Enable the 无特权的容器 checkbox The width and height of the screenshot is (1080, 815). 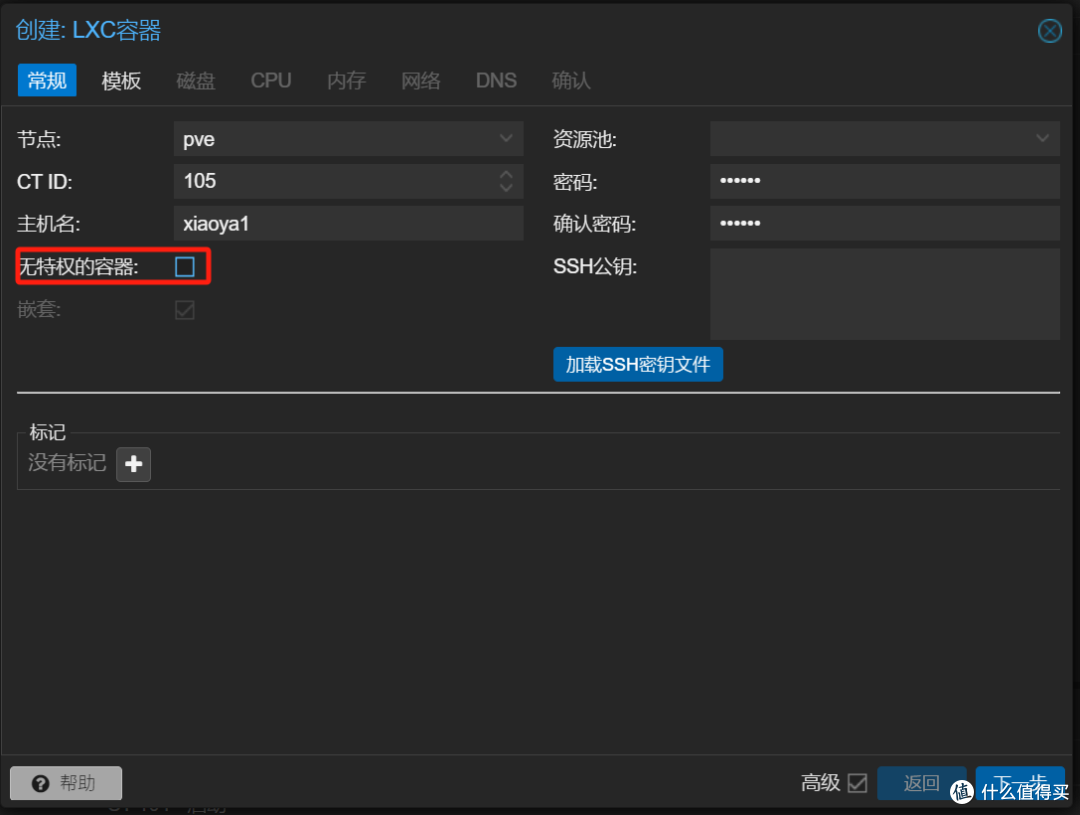pyautogui.click(x=183, y=266)
